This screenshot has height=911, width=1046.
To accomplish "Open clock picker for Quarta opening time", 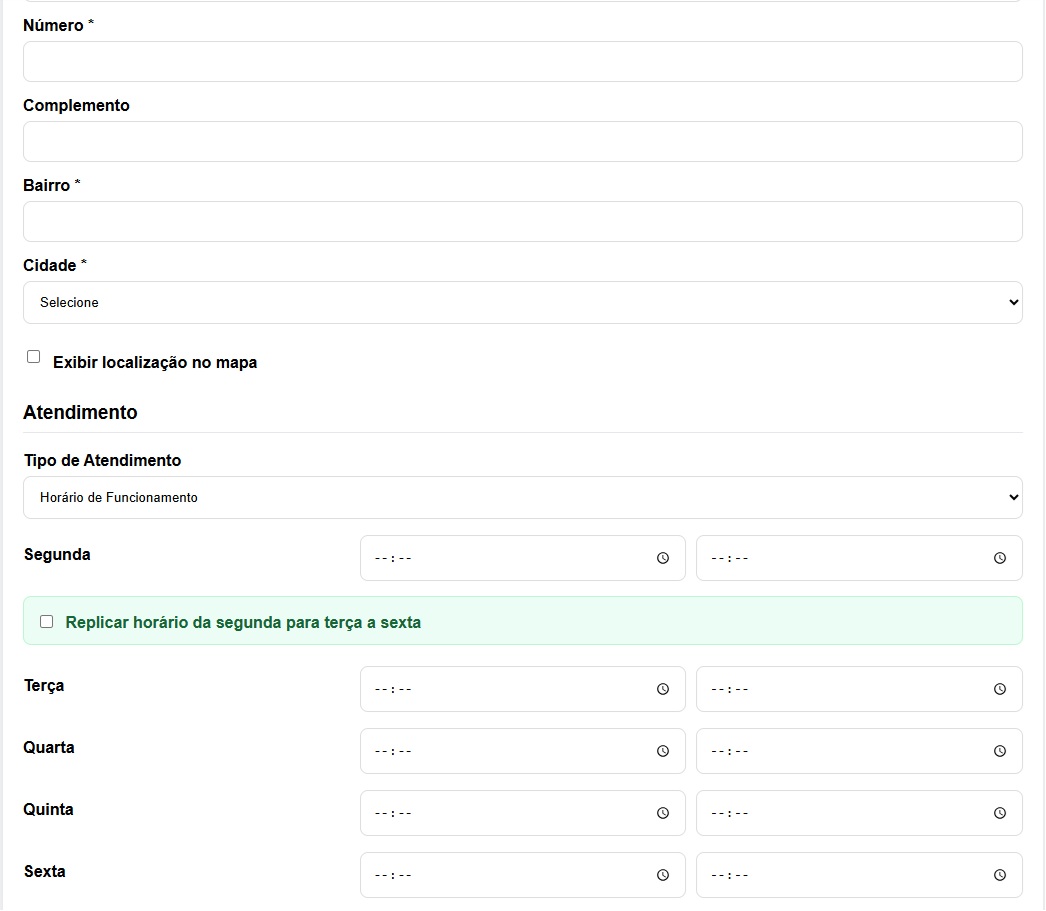I will [x=662, y=751].
